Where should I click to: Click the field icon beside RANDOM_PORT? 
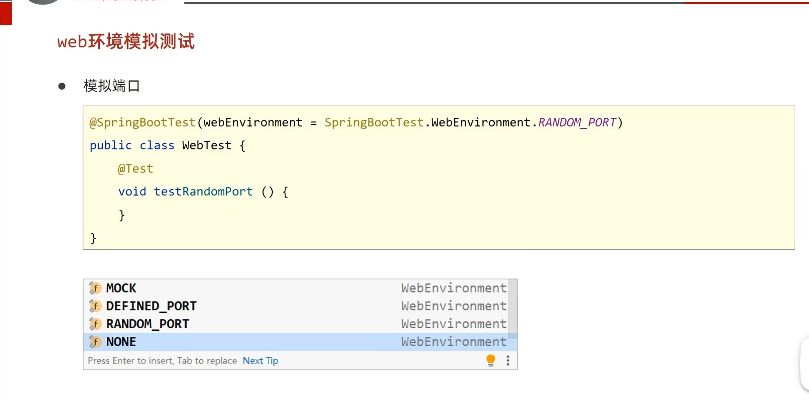pos(95,324)
